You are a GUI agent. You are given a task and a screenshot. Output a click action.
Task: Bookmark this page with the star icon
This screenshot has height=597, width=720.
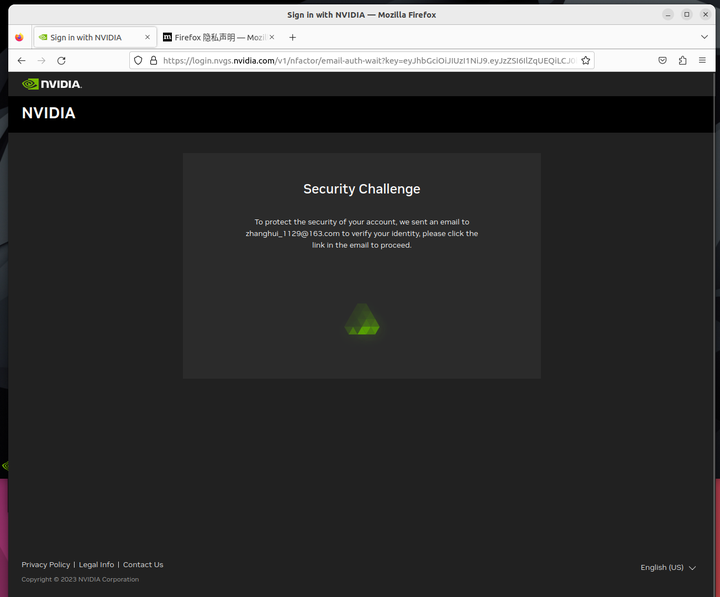[585, 61]
